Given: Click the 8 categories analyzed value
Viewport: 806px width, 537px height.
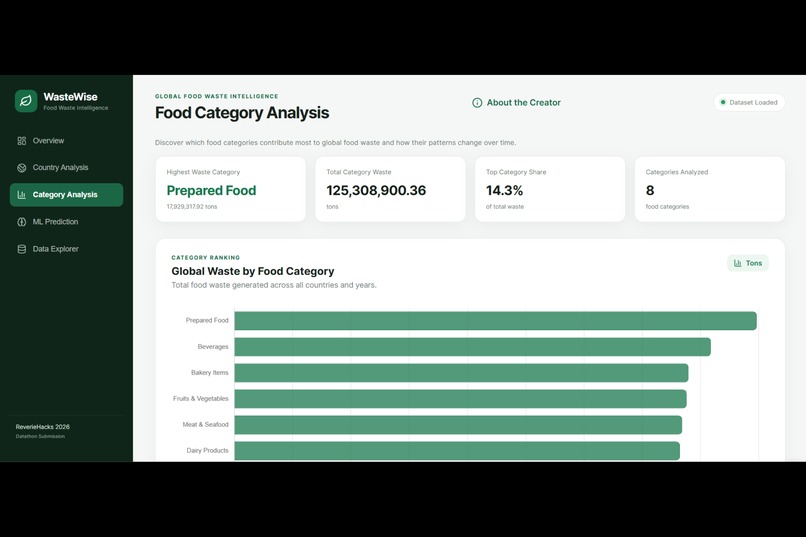Looking at the screenshot, I should (650, 191).
